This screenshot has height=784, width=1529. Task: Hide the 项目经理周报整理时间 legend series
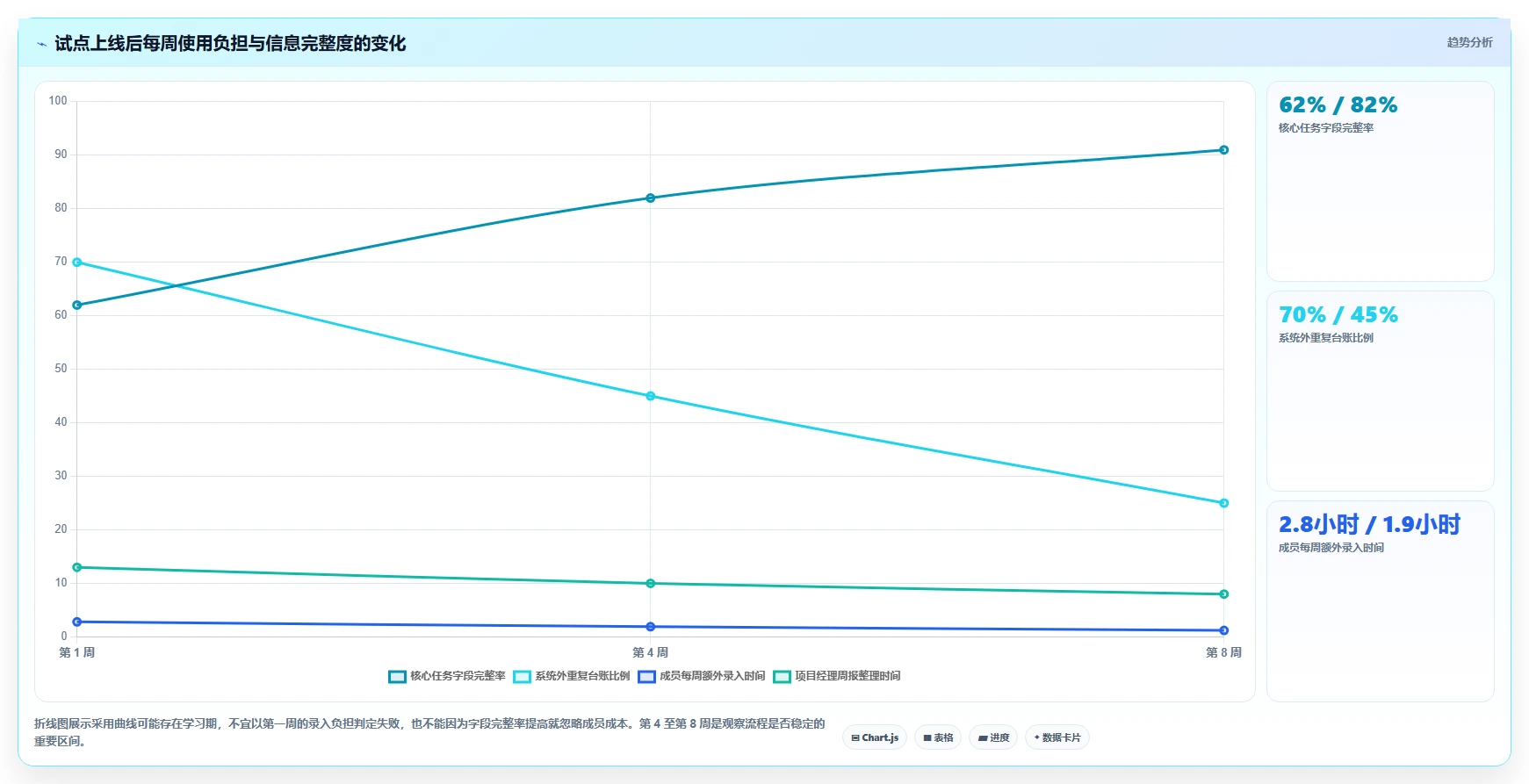tap(837, 676)
